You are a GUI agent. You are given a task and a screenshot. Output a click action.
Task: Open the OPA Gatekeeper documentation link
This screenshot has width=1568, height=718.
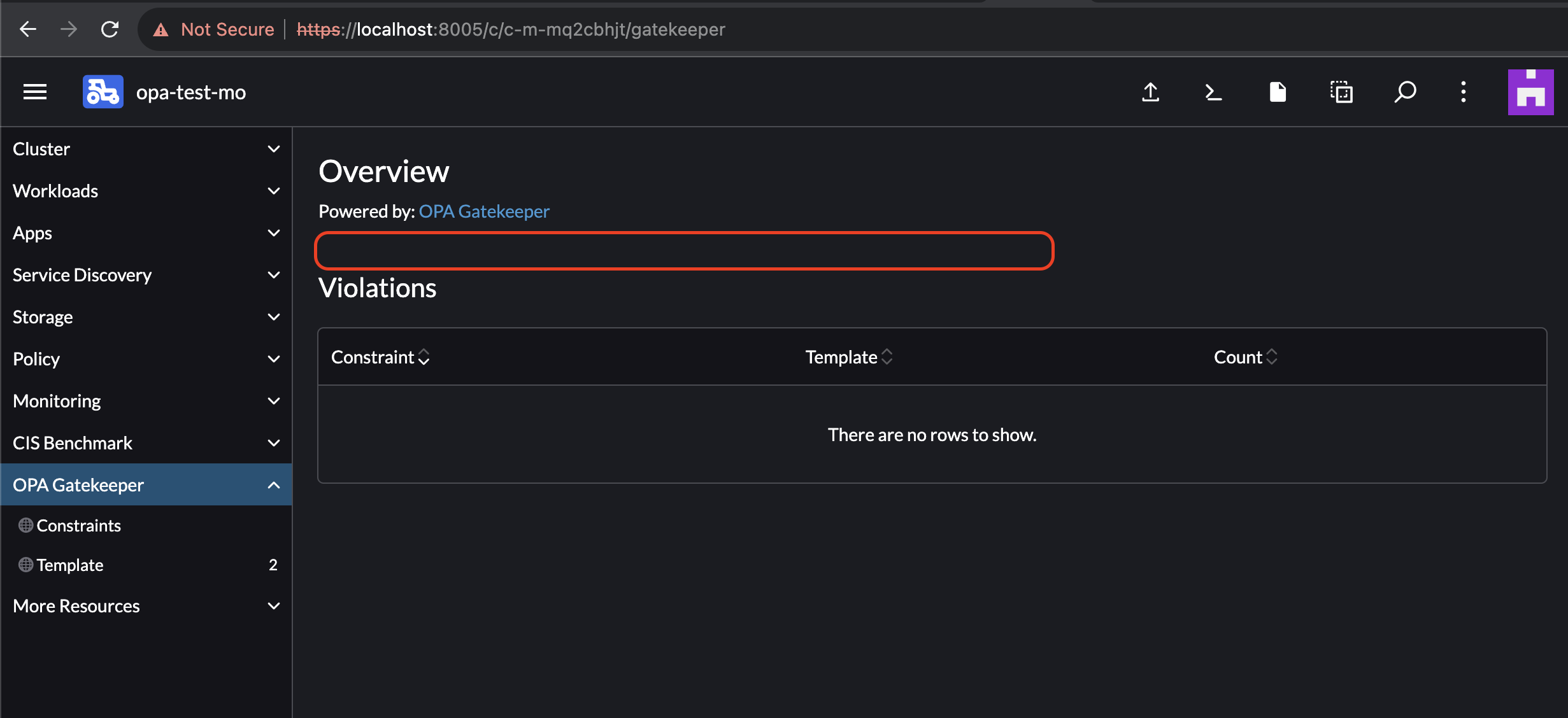coord(483,211)
